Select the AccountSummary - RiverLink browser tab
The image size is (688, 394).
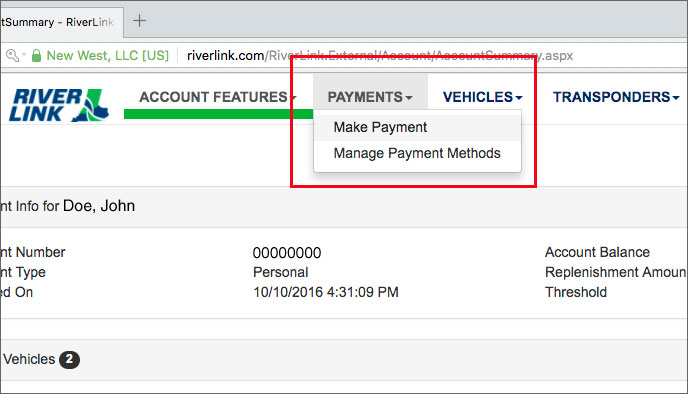(61, 22)
